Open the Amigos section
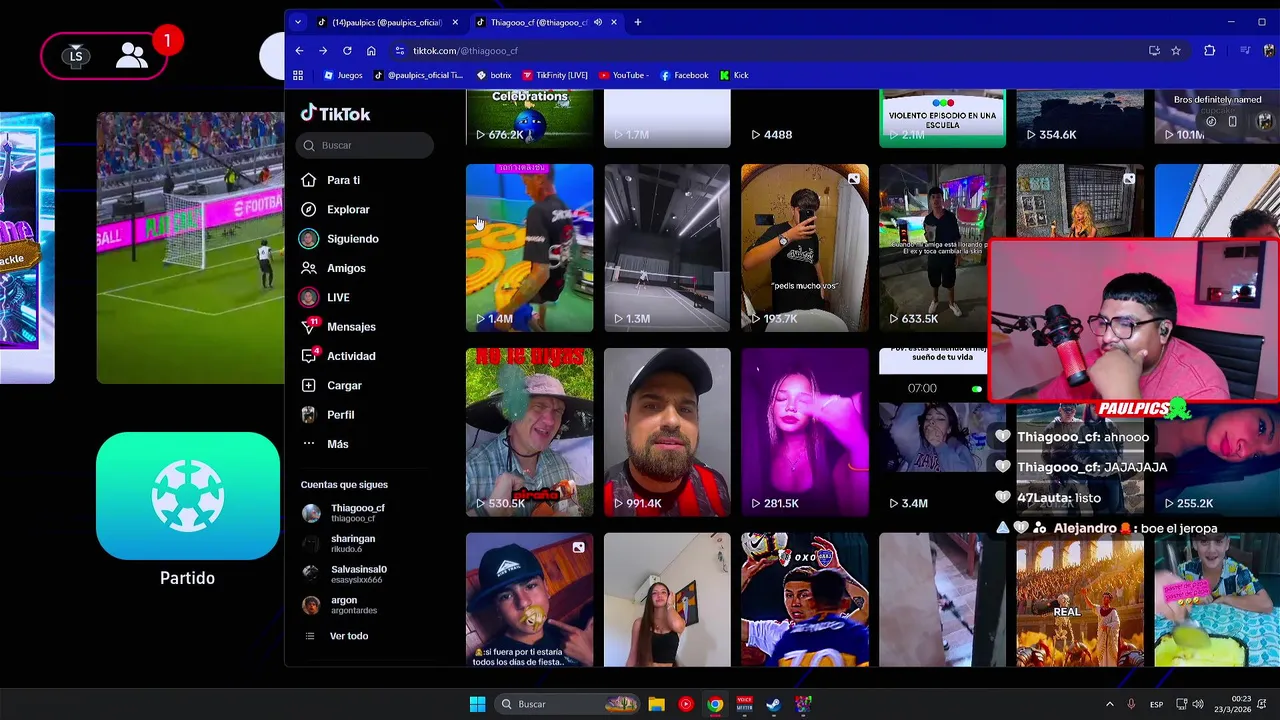Viewport: 1280px width, 720px height. [346, 268]
